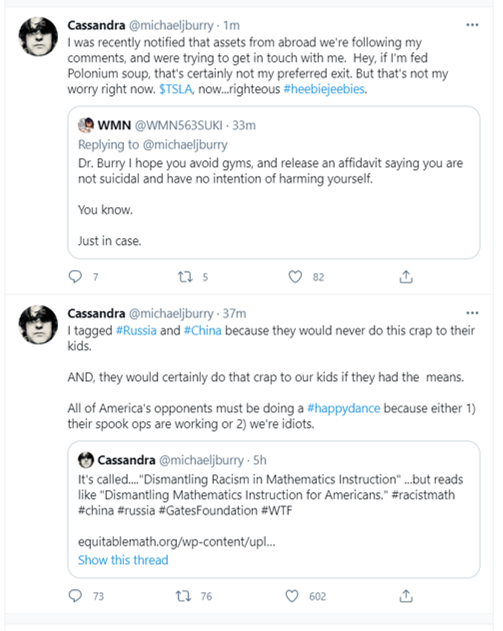
Task: Like the tweet with 602 likes
Action: [292, 596]
